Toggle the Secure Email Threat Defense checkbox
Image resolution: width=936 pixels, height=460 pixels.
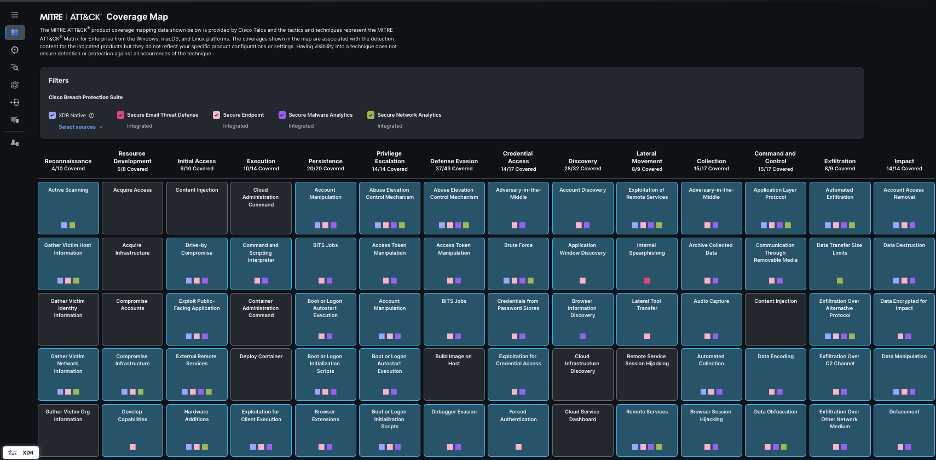(121, 116)
